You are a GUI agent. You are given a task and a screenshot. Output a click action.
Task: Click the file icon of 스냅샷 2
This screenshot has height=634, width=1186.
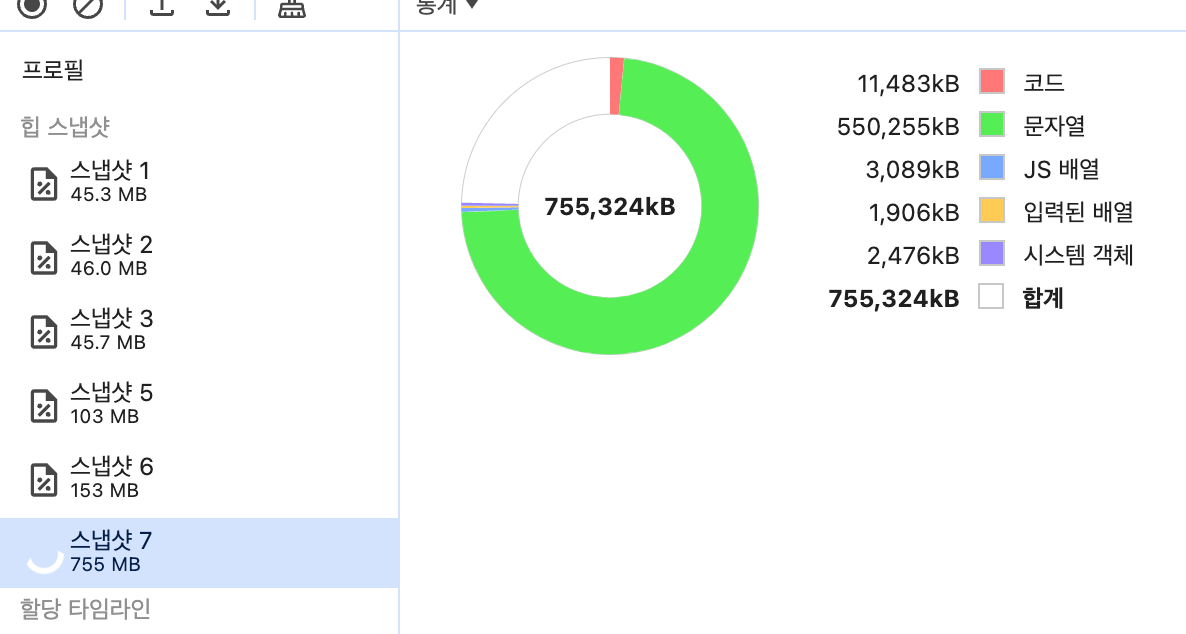click(44, 258)
